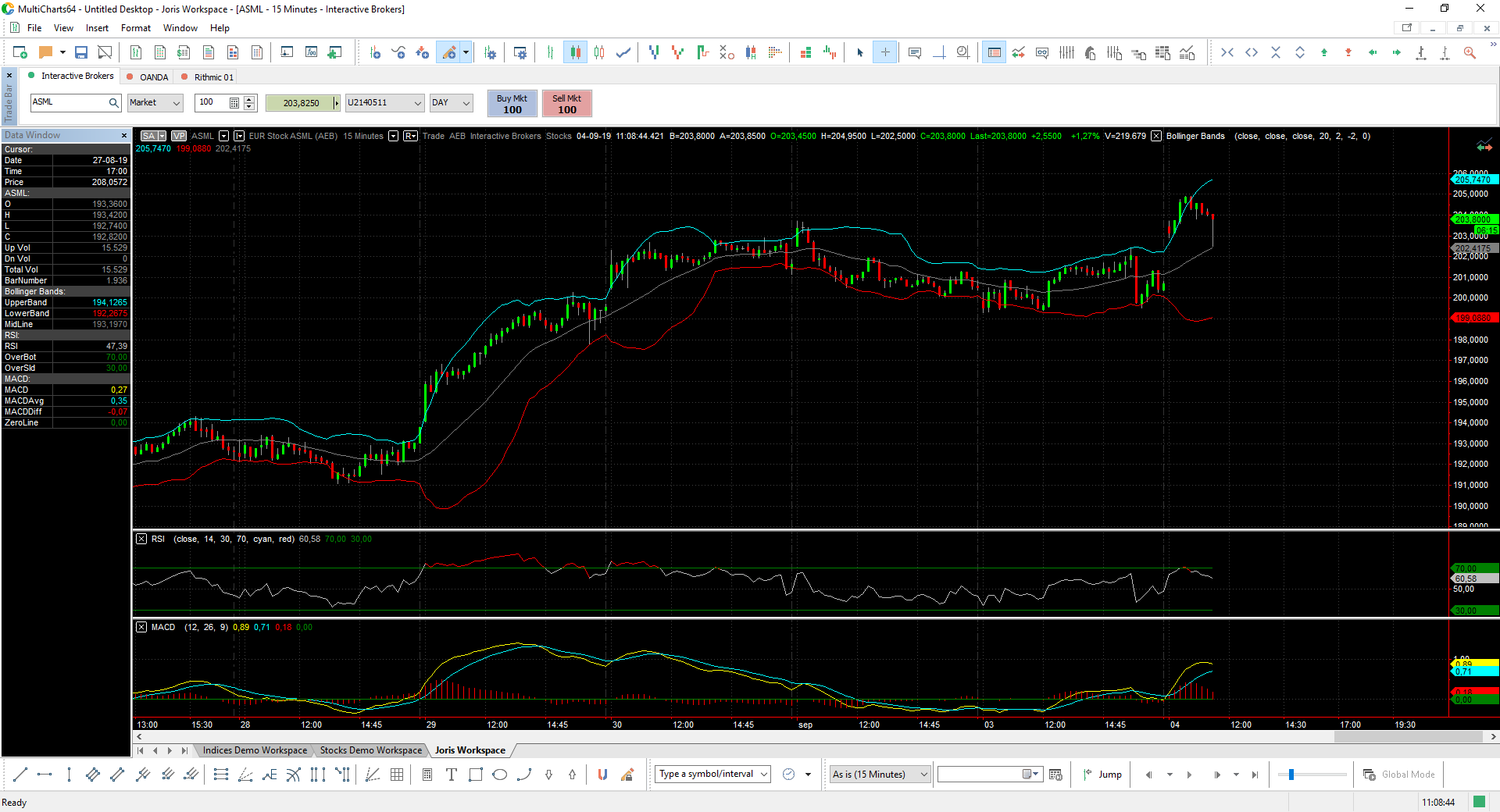The width and height of the screenshot is (1500, 812).
Task: Open the ASML symbol dropdown on chart
Action: (223, 136)
